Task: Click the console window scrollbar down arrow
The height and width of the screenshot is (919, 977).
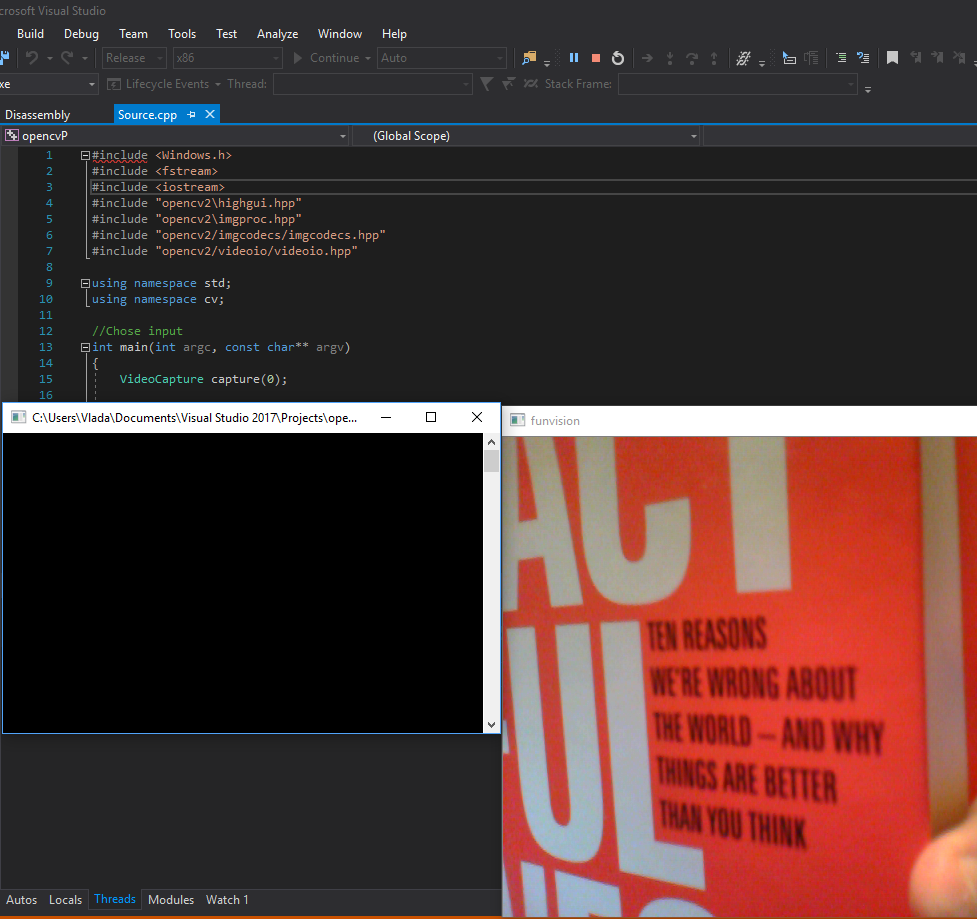Action: 490,723
